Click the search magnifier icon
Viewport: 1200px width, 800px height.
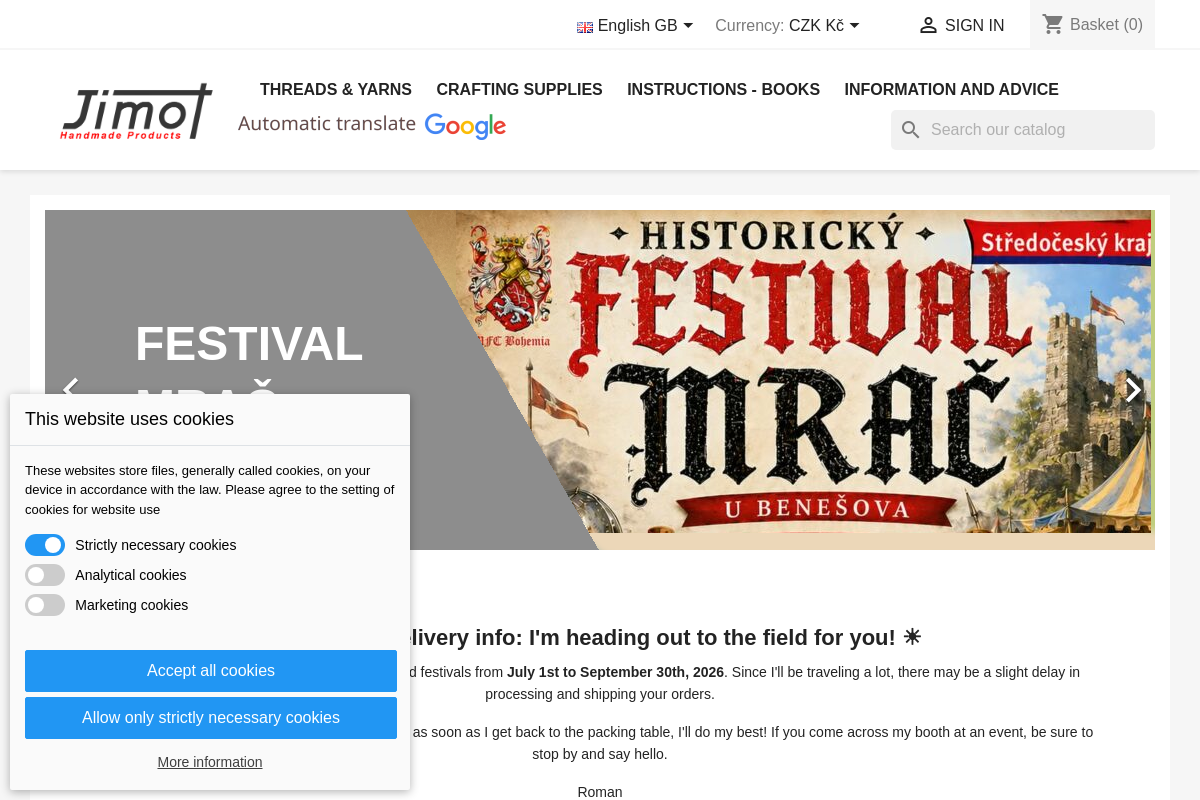(910, 130)
